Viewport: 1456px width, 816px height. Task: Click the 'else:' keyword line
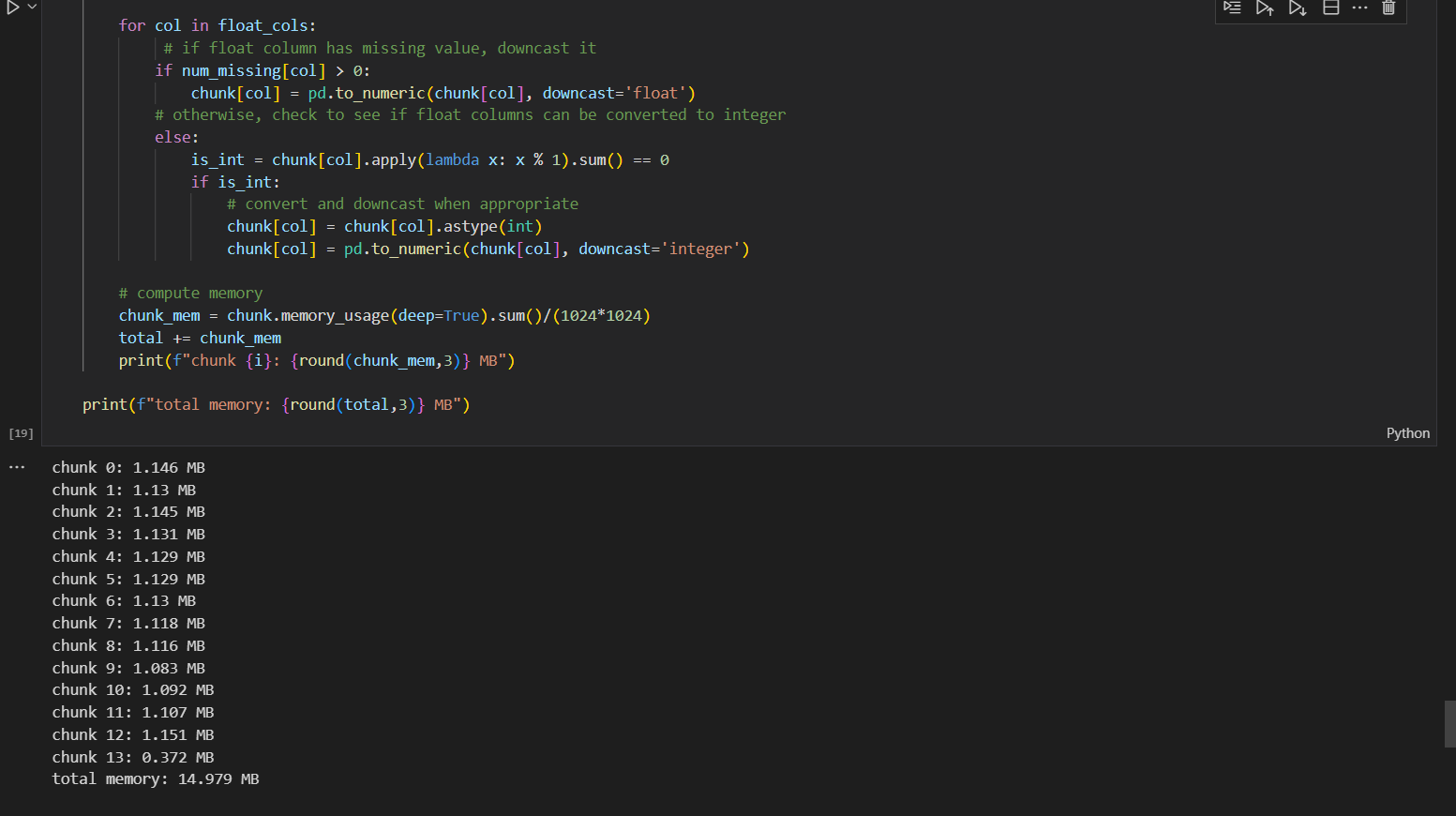pyautogui.click(x=177, y=137)
